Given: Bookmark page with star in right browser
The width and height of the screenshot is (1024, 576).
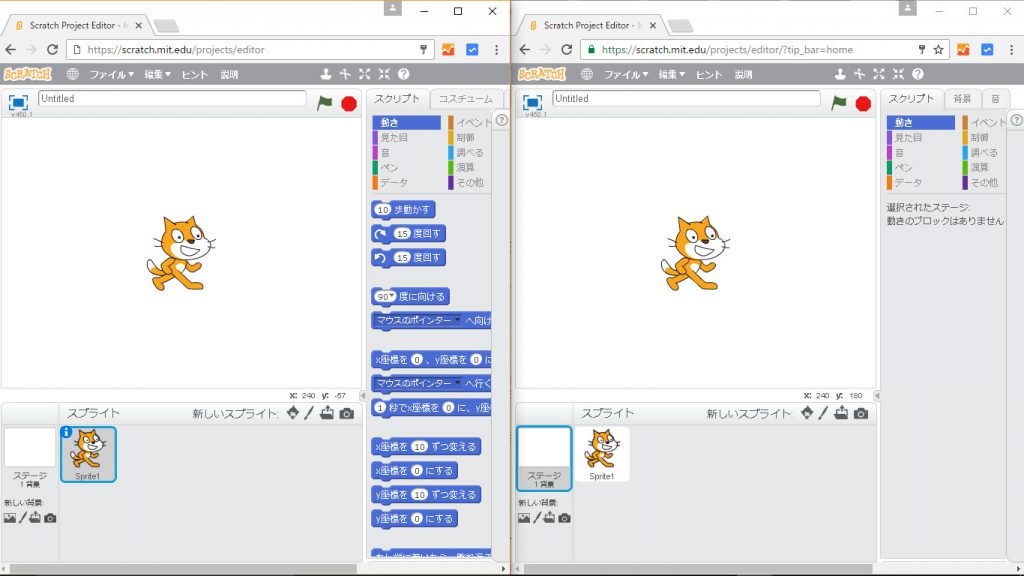Looking at the screenshot, I should 938,50.
